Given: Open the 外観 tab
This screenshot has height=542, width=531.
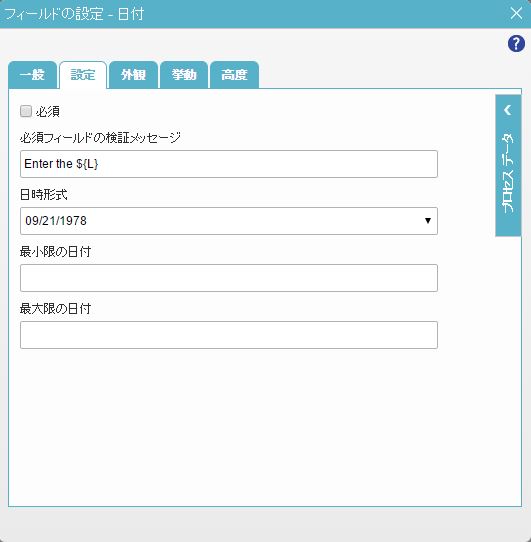Looking at the screenshot, I should pos(133,75).
